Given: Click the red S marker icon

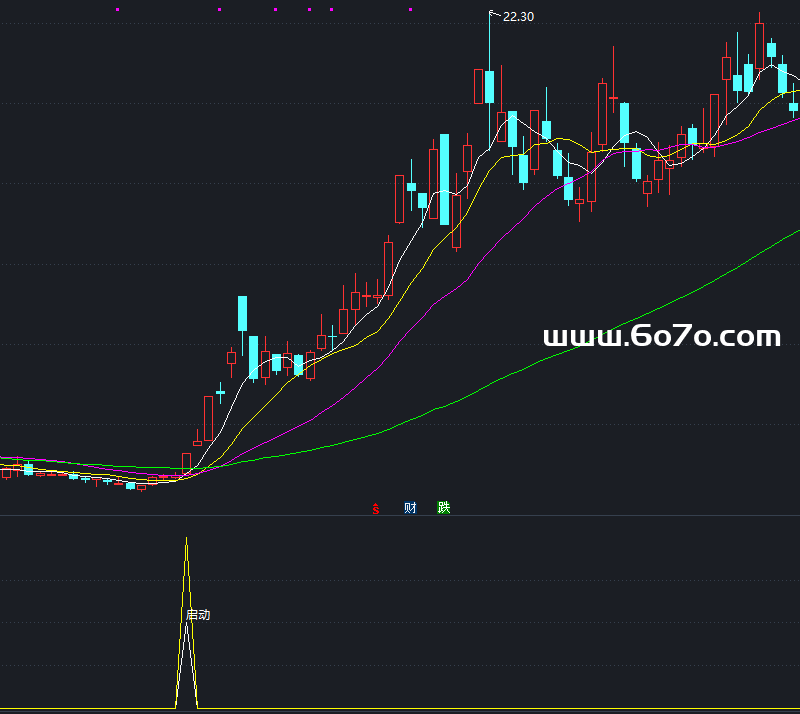Looking at the screenshot, I should pos(376,508).
